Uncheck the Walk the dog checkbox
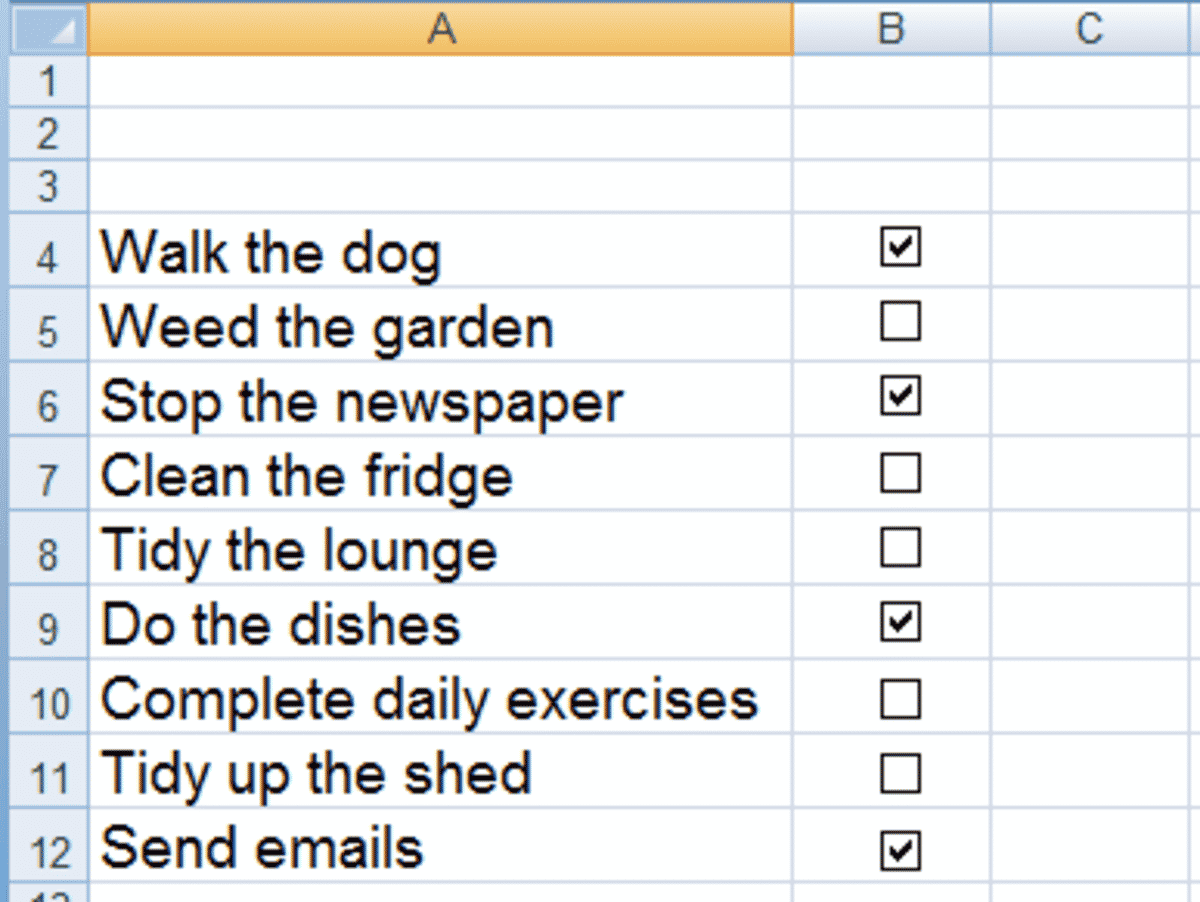 899,249
